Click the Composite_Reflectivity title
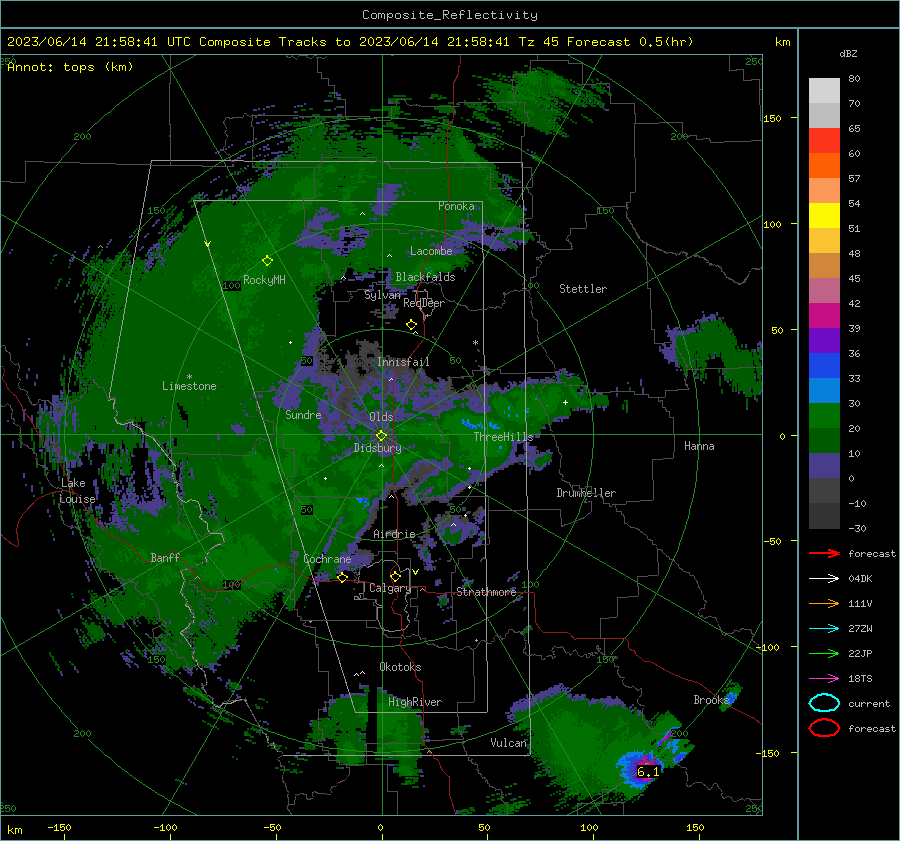Viewport: 900px width, 841px height. pyautogui.click(x=449, y=15)
